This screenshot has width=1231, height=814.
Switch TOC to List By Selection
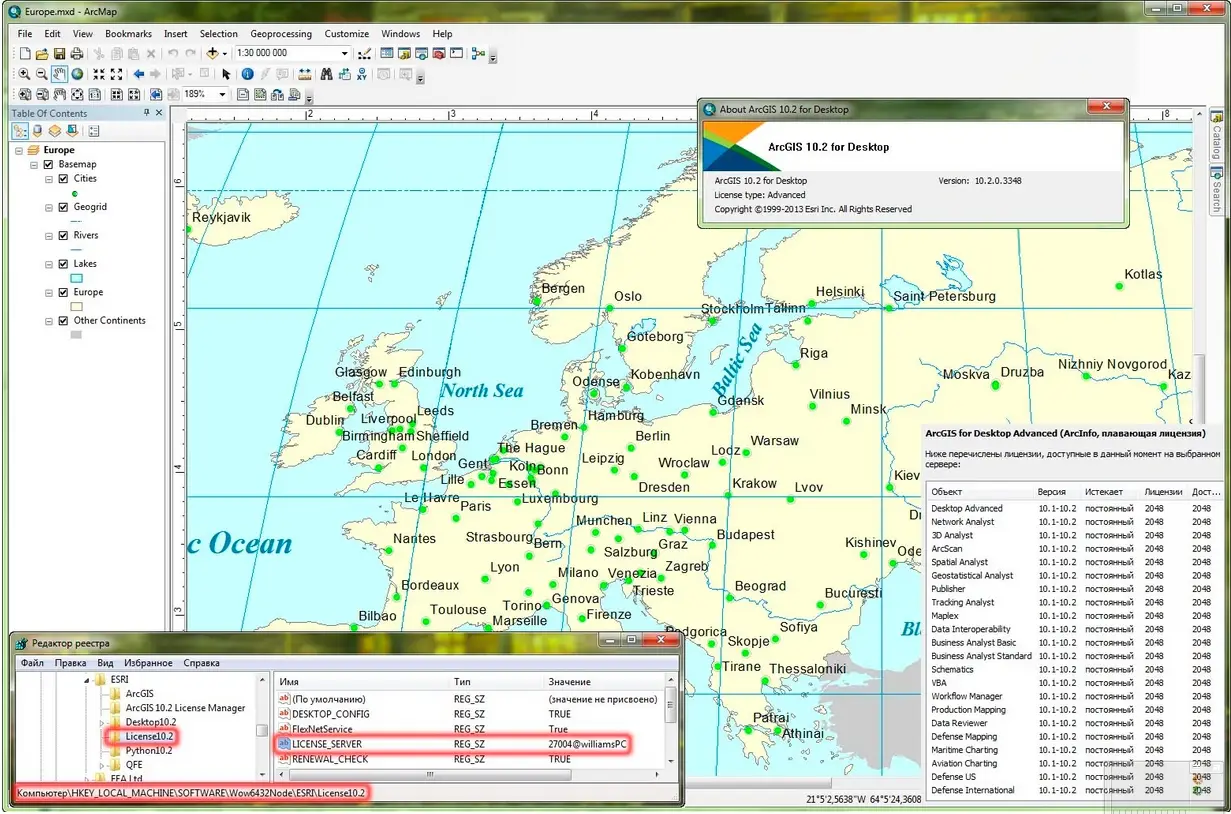[70, 130]
